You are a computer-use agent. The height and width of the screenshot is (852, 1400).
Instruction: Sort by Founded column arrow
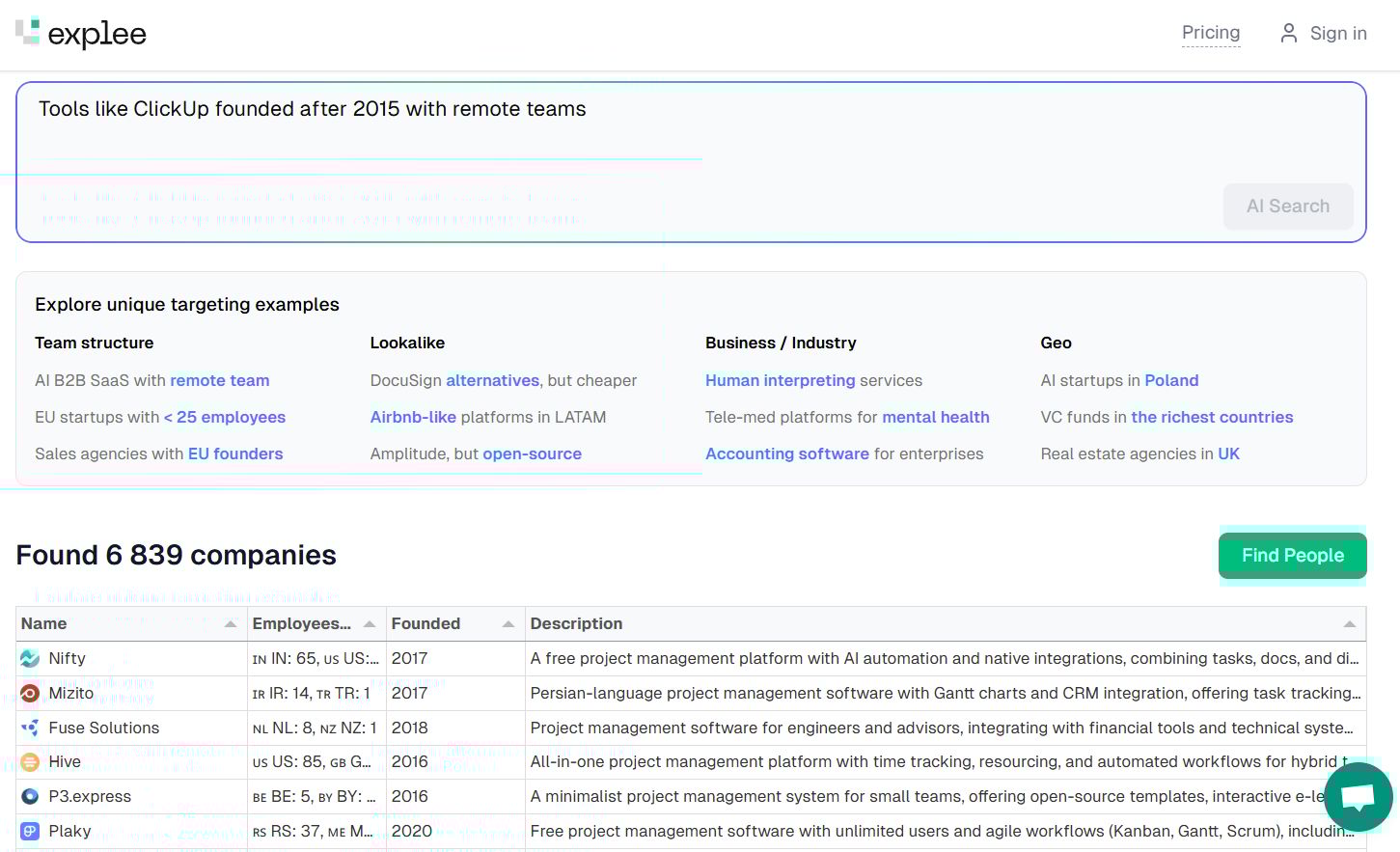[x=508, y=624]
